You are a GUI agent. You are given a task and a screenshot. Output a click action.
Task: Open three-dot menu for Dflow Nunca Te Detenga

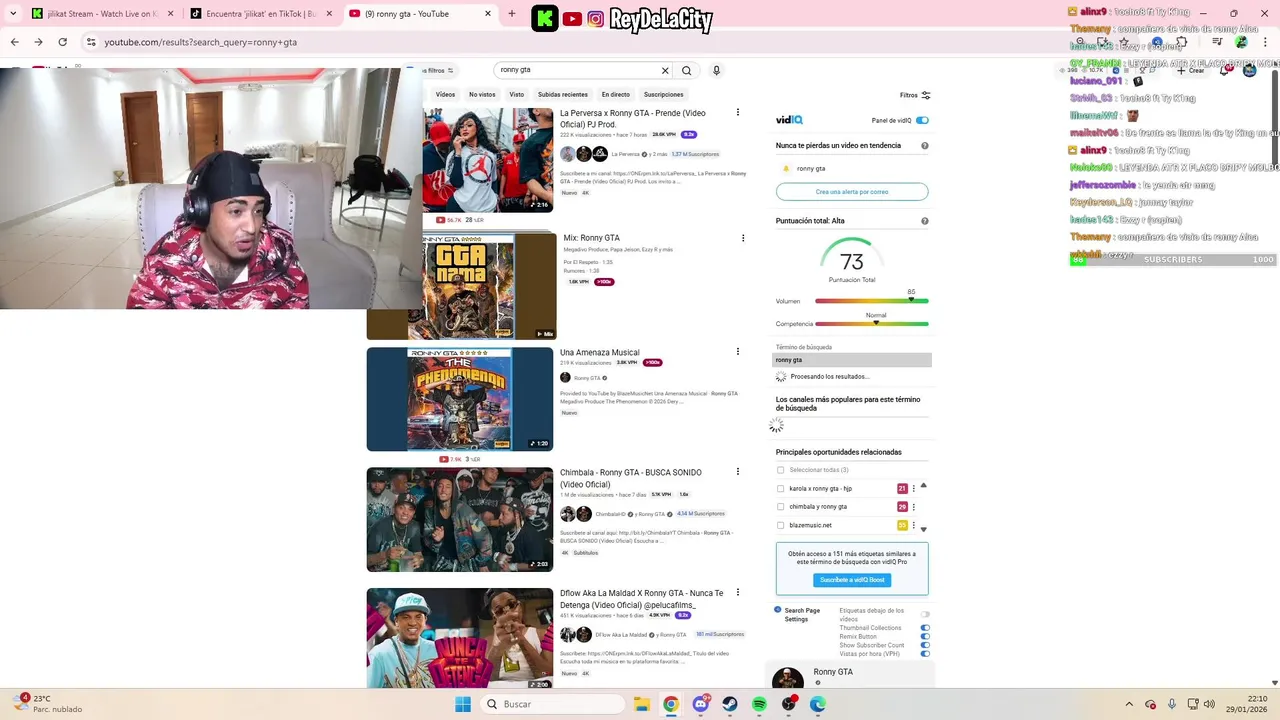click(x=738, y=593)
